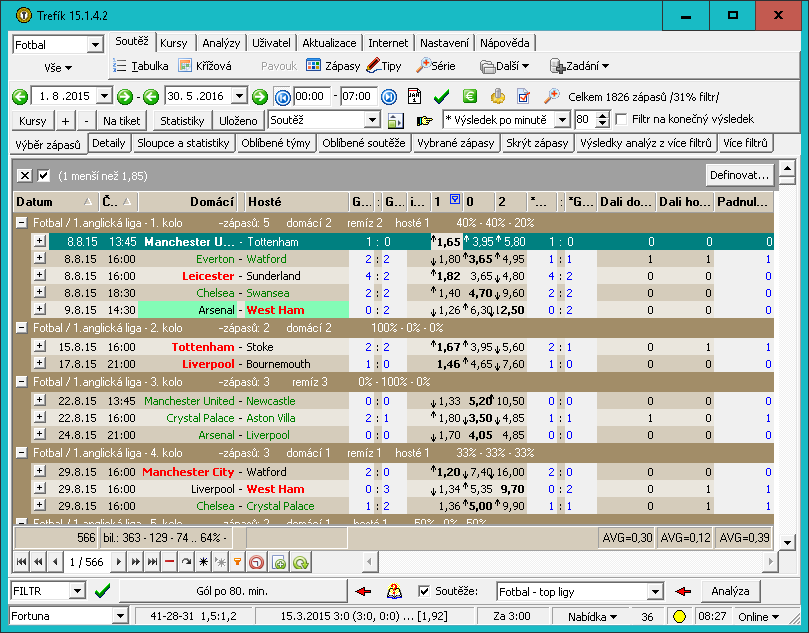This screenshot has width=809, height=633.
Task: Click the green euro icon
Action: click(x=470, y=96)
